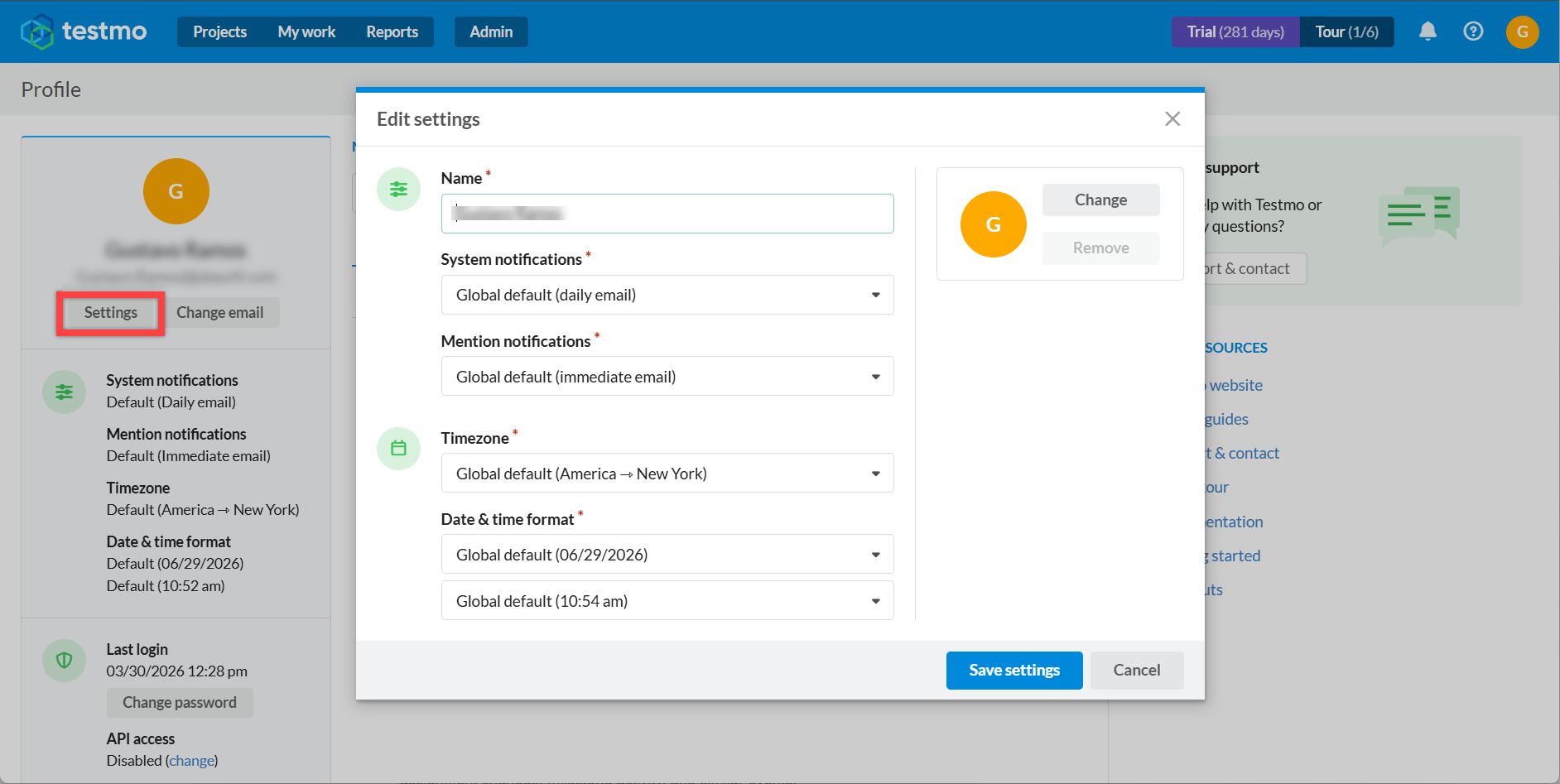Open the Projects menu

pos(219,31)
